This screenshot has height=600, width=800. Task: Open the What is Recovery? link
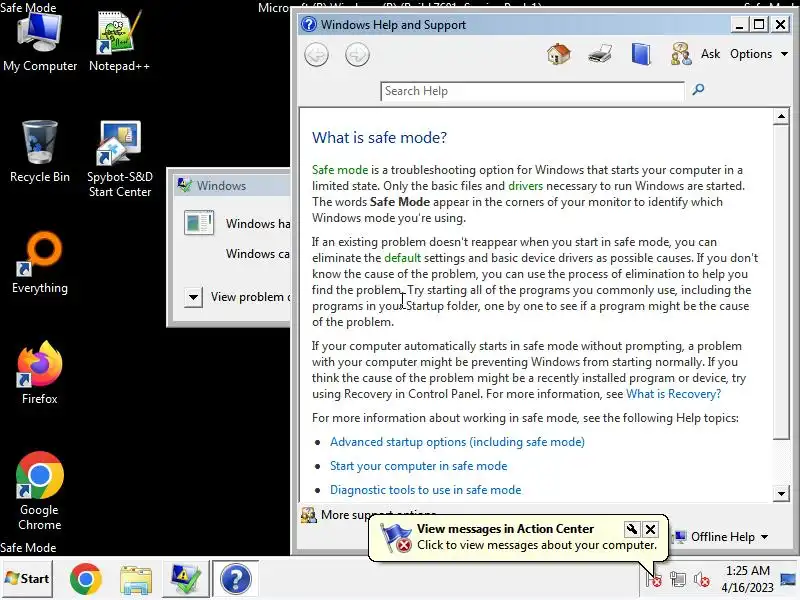pos(673,394)
